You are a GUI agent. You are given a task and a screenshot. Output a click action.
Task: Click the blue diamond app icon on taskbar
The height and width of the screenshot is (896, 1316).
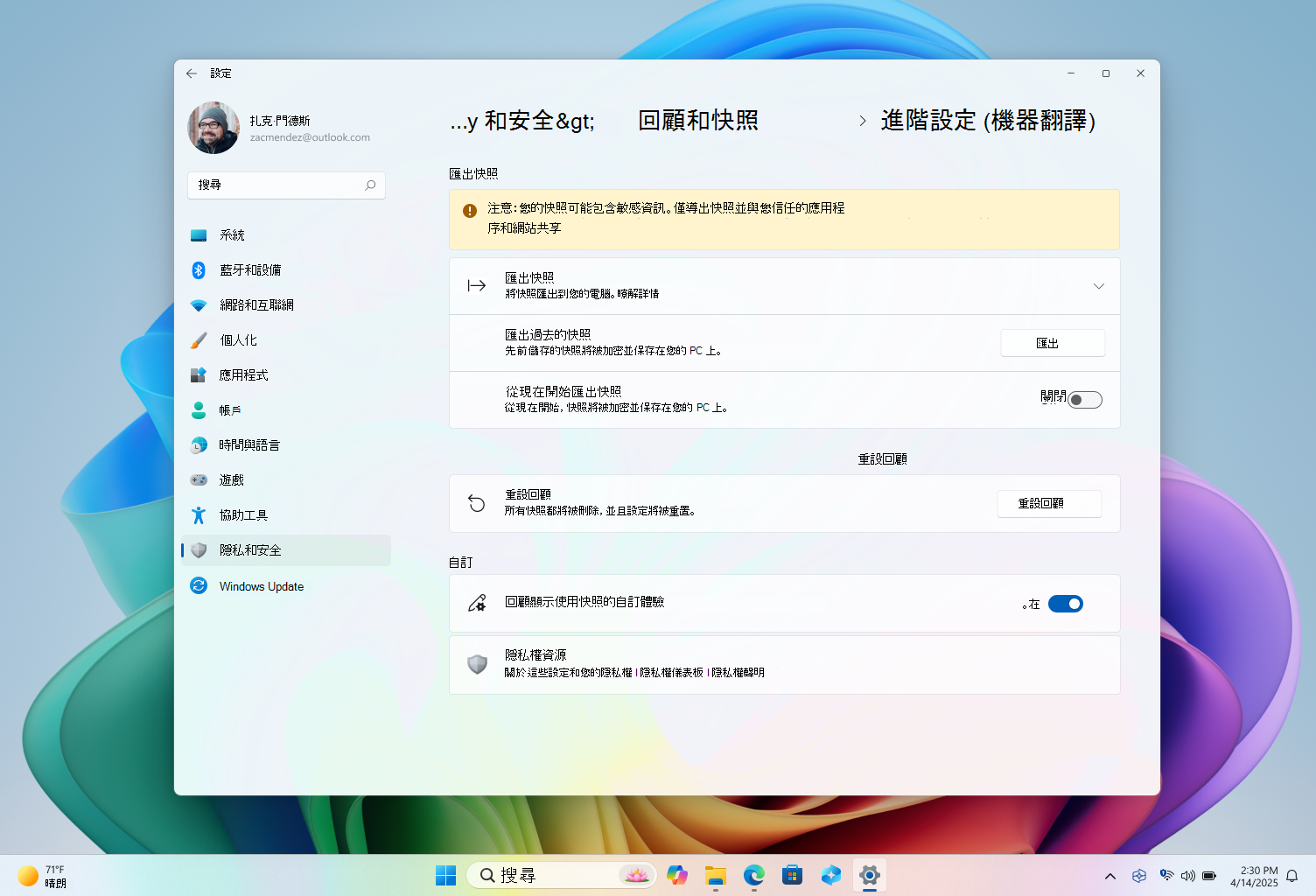tap(831, 875)
